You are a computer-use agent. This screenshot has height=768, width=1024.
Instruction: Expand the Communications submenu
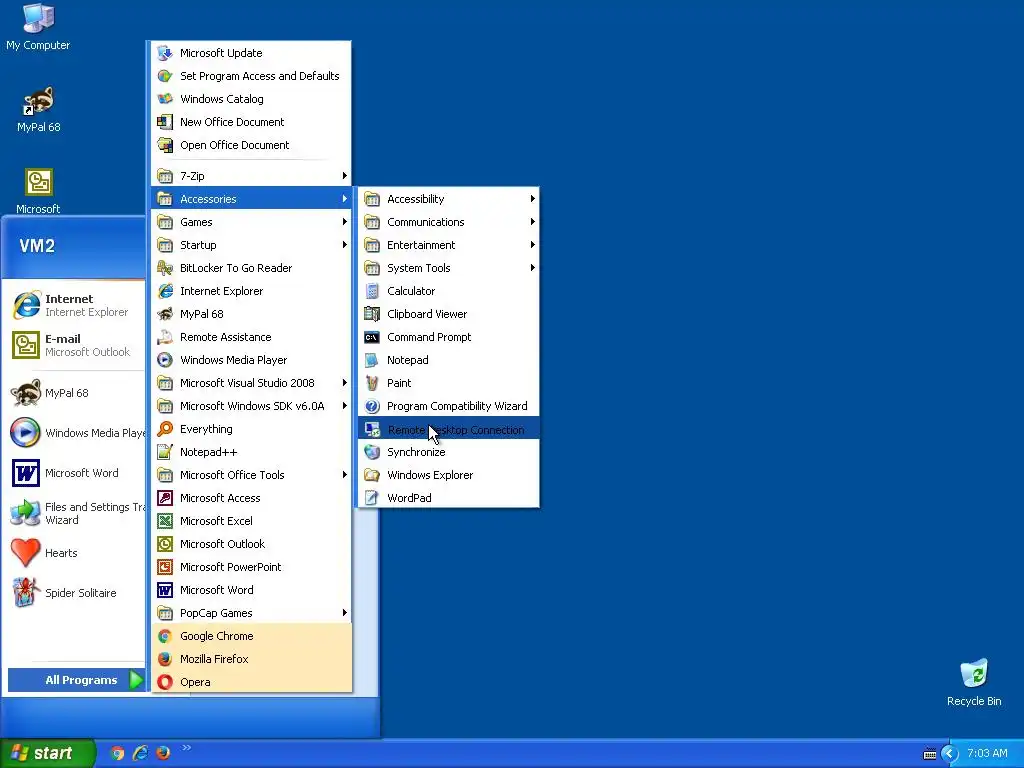[x=449, y=222]
